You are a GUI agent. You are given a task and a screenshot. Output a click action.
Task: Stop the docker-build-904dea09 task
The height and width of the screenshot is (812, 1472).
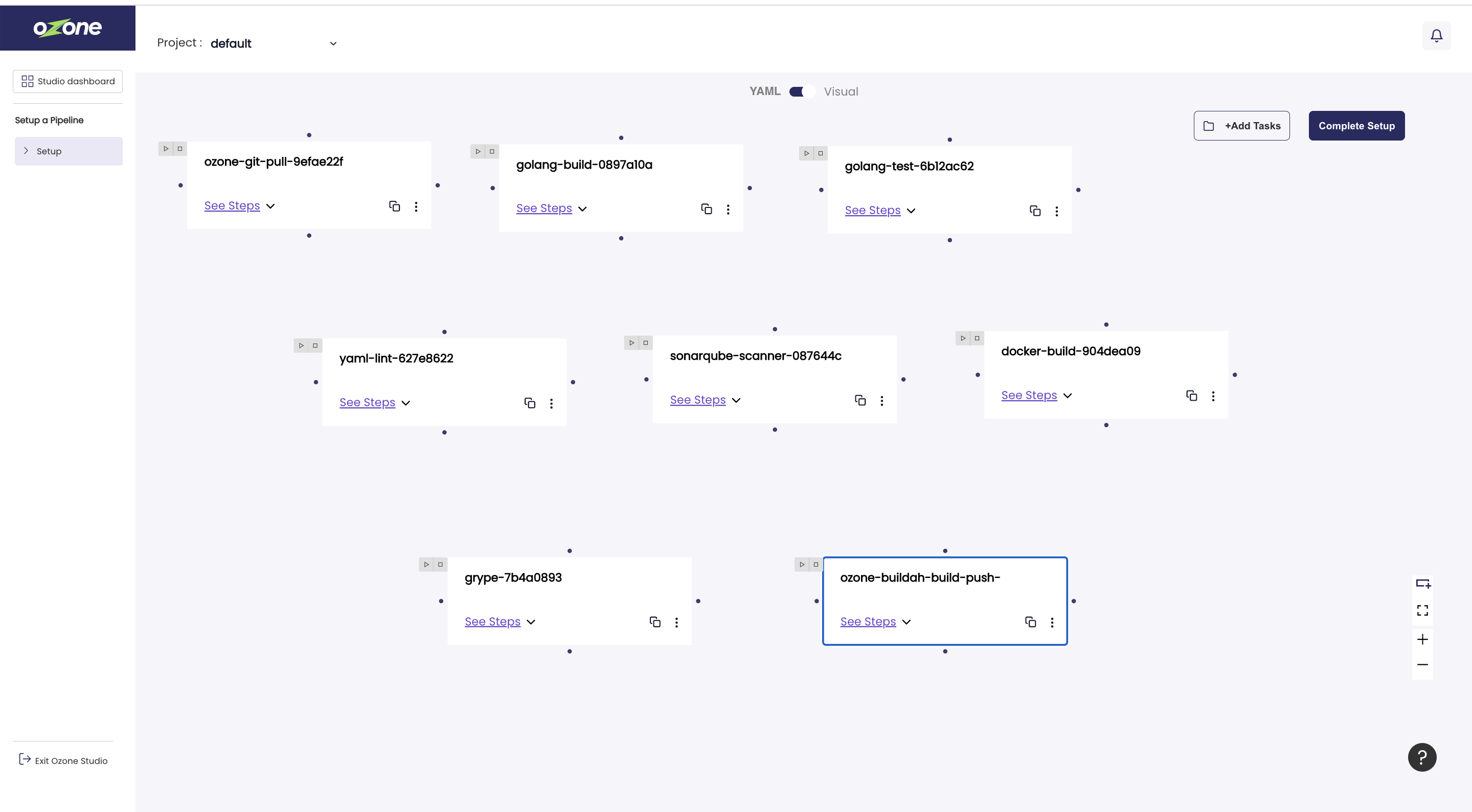(977, 338)
